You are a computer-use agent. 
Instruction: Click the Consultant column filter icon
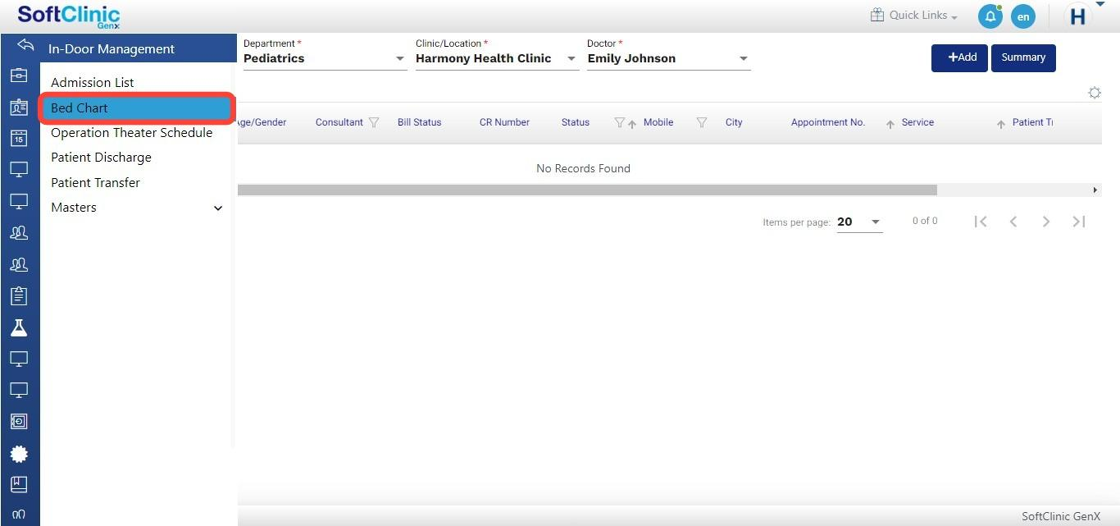point(374,123)
